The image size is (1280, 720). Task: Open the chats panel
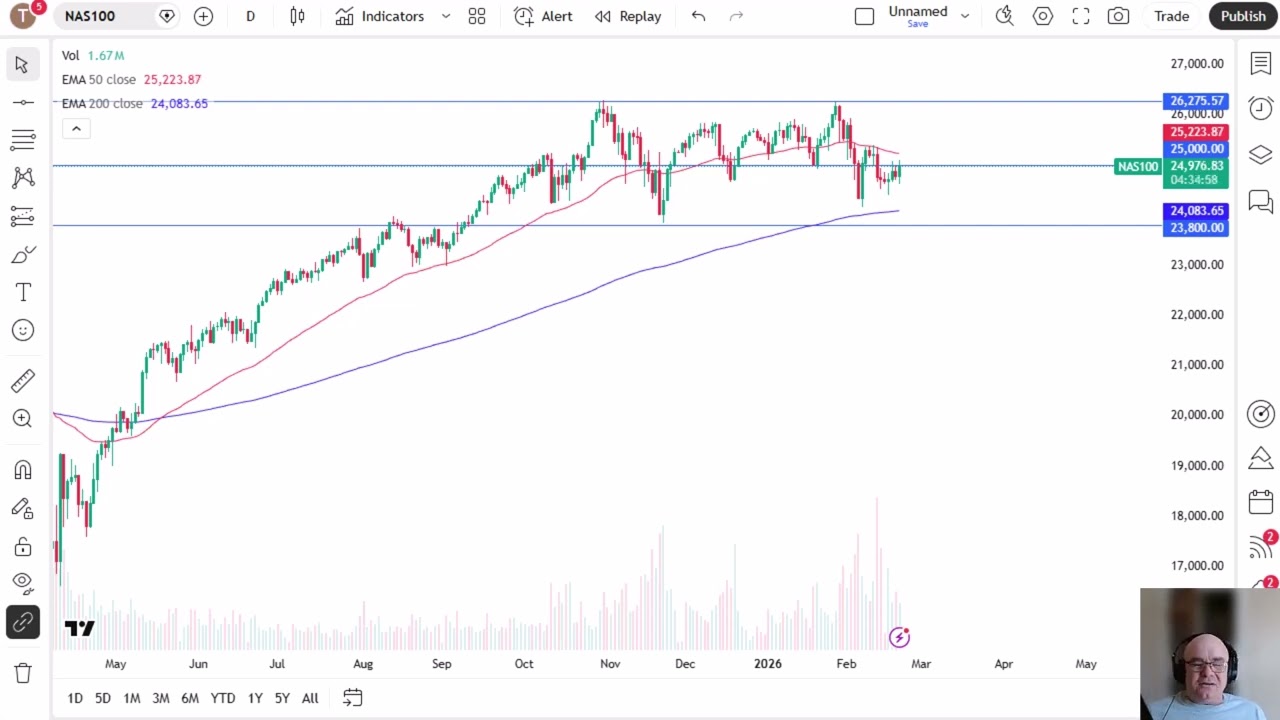tap(1260, 202)
